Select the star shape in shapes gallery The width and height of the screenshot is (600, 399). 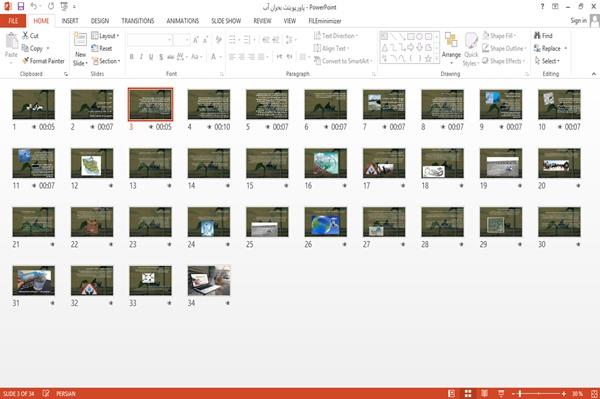(x=428, y=59)
